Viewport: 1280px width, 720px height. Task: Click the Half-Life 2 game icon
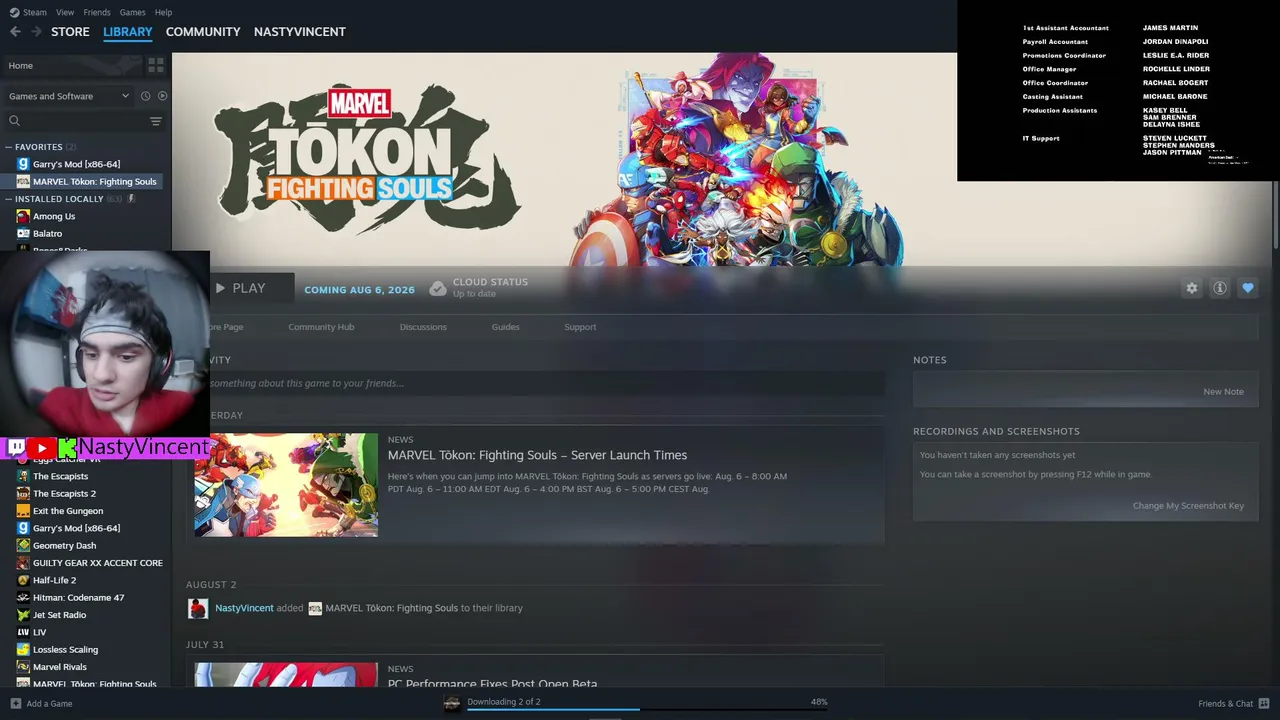click(x=23, y=580)
